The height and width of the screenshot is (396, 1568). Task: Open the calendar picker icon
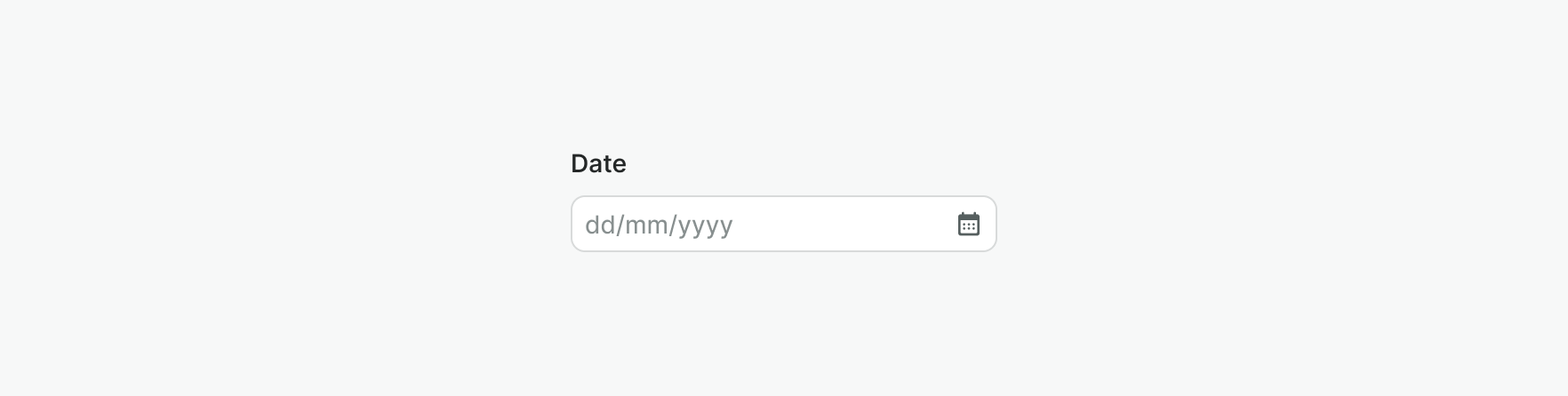pyautogui.click(x=968, y=224)
